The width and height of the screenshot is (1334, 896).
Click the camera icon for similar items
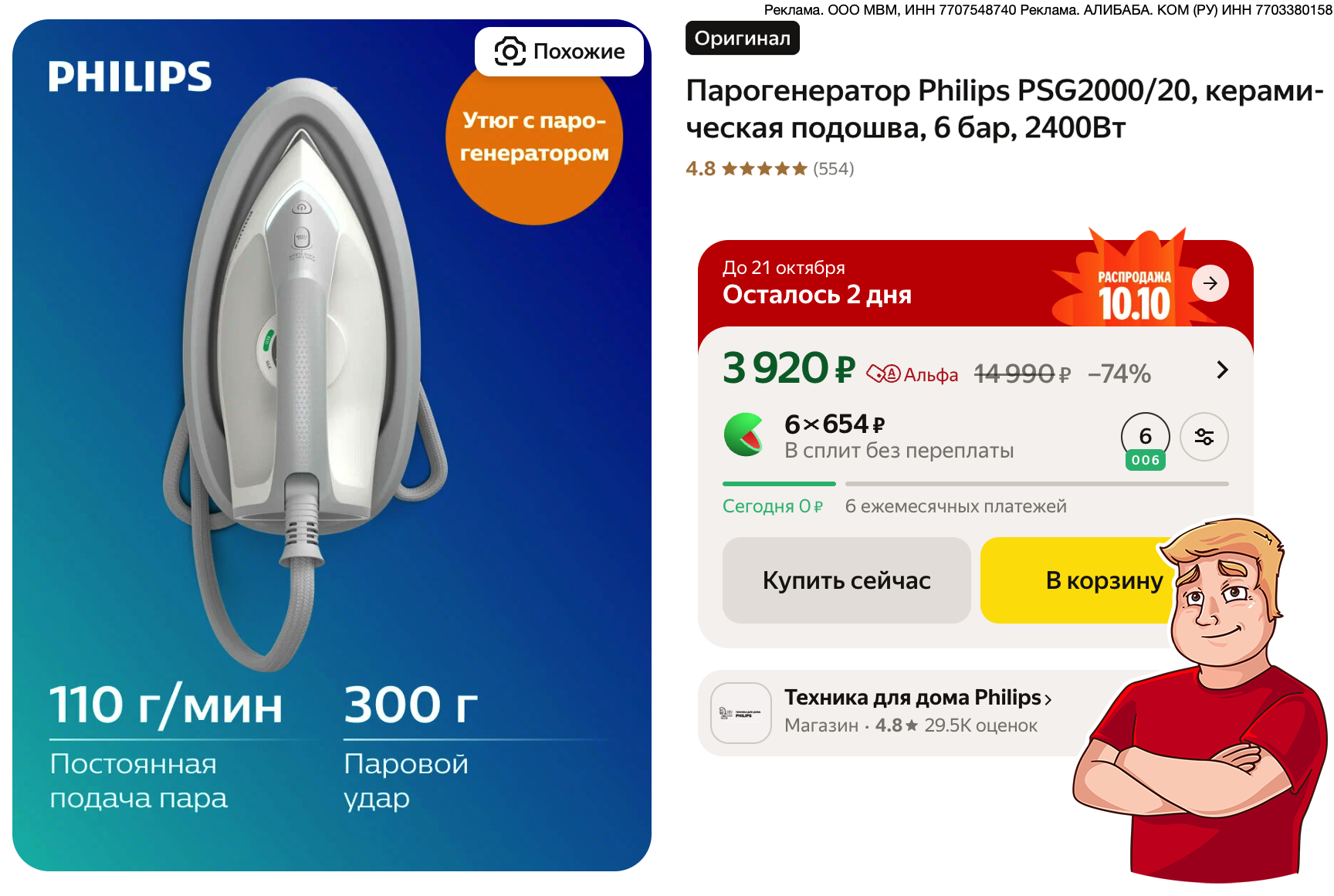coord(510,52)
